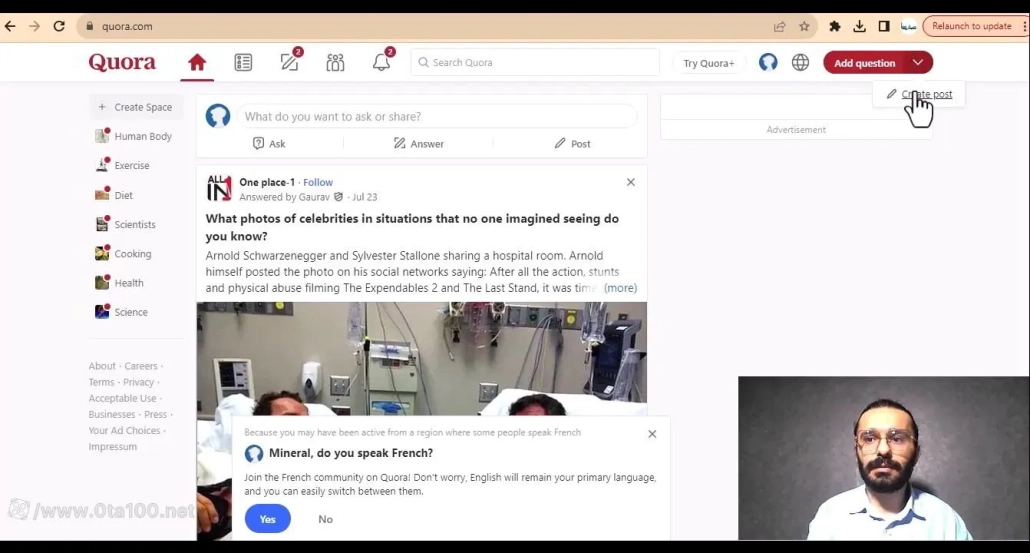Click the Yes button for French
The height and width of the screenshot is (553, 1030).
(267, 519)
